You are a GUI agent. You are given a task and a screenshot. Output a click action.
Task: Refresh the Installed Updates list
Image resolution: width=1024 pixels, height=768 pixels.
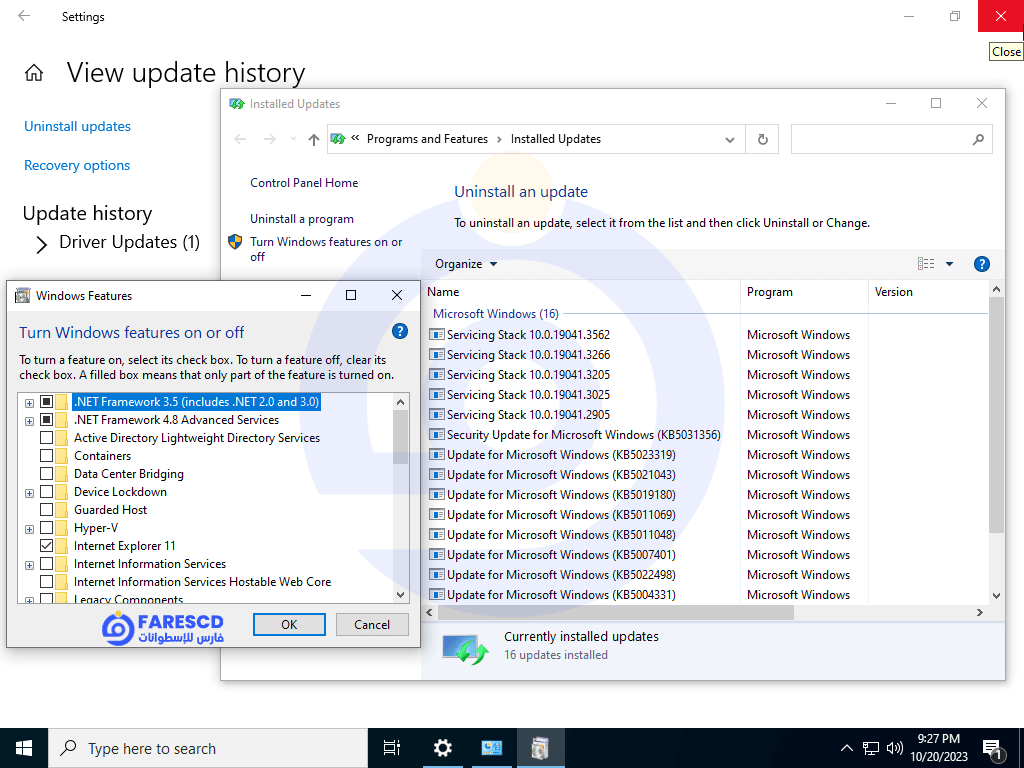[762, 139]
